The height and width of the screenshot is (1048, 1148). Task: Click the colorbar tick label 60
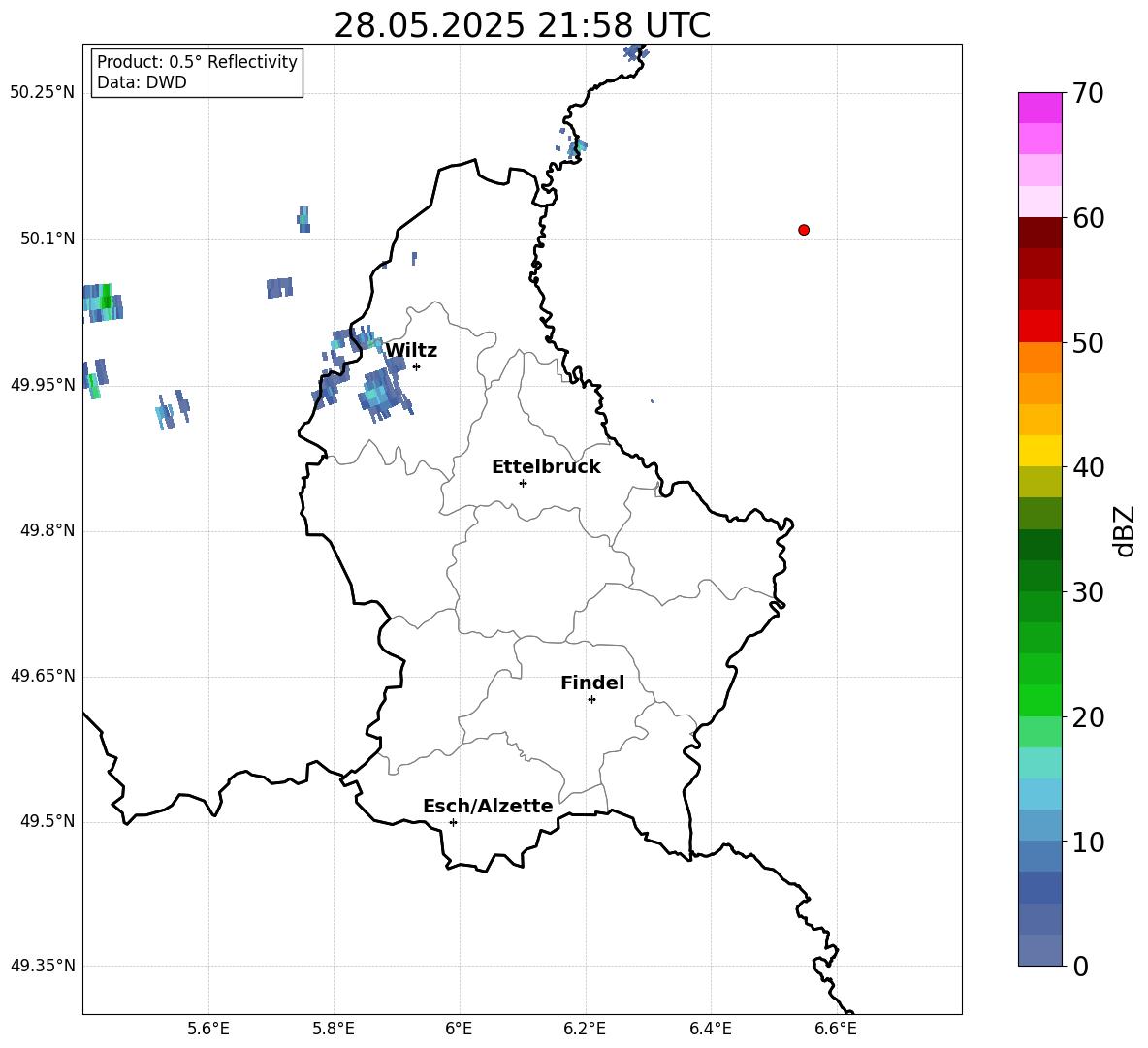pyautogui.click(x=1088, y=218)
